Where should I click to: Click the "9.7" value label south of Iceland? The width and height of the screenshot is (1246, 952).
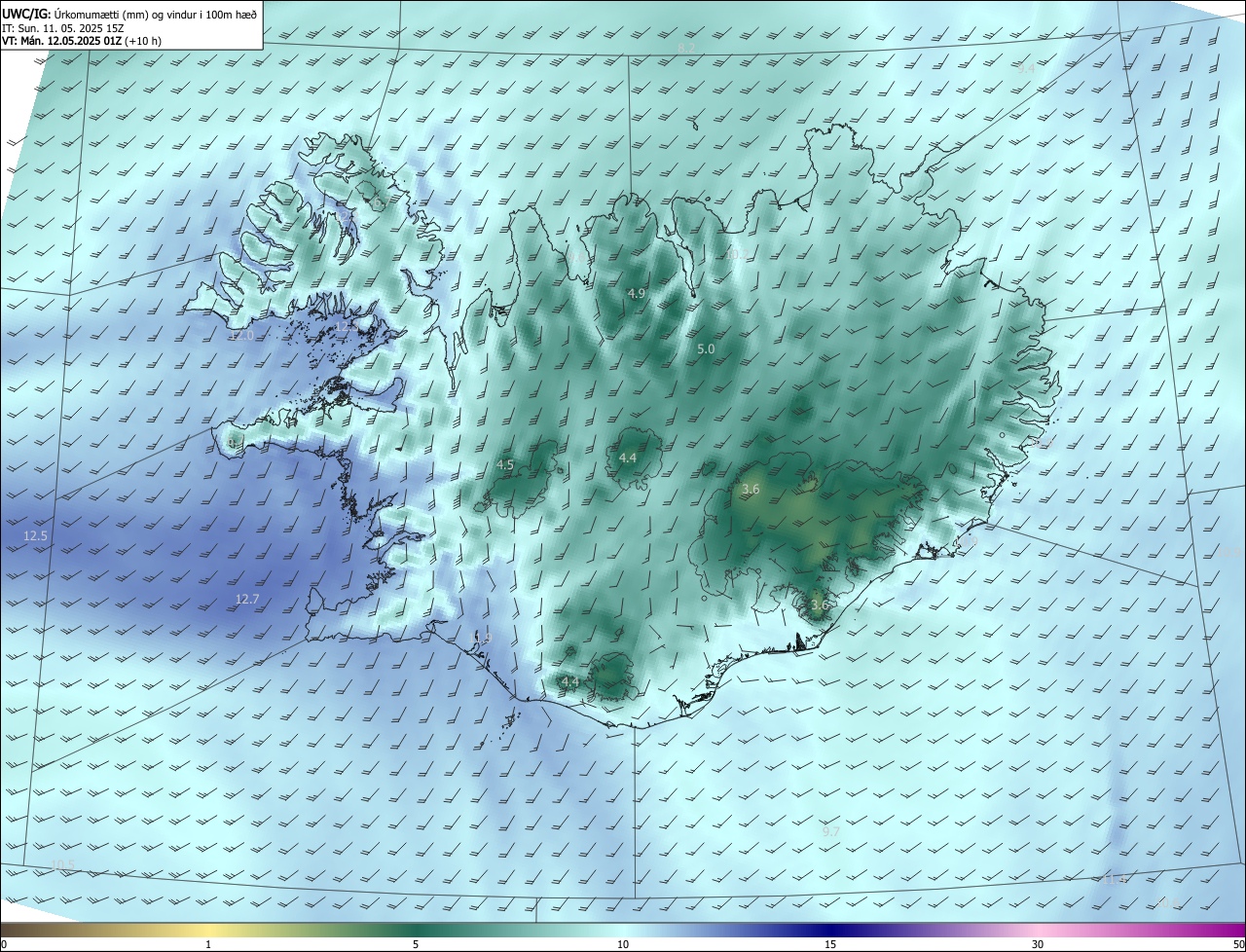pyautogui.click(x=830, y=831)
